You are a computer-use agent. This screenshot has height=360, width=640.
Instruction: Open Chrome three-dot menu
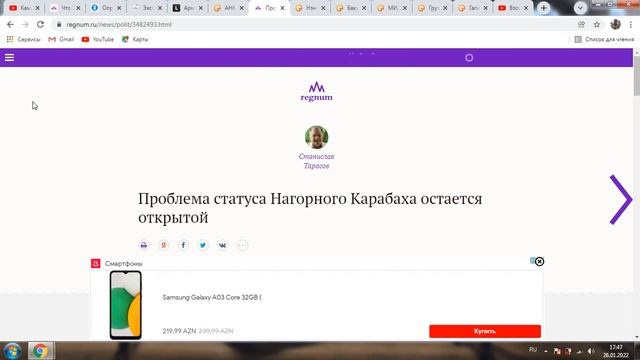point(631,24)
